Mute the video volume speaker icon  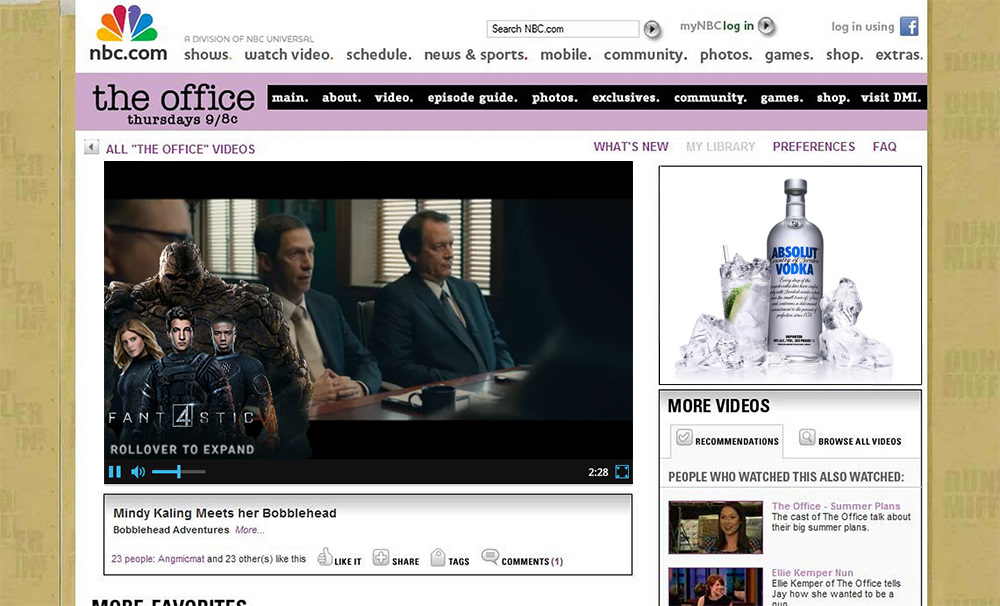(x=138, y=471)
